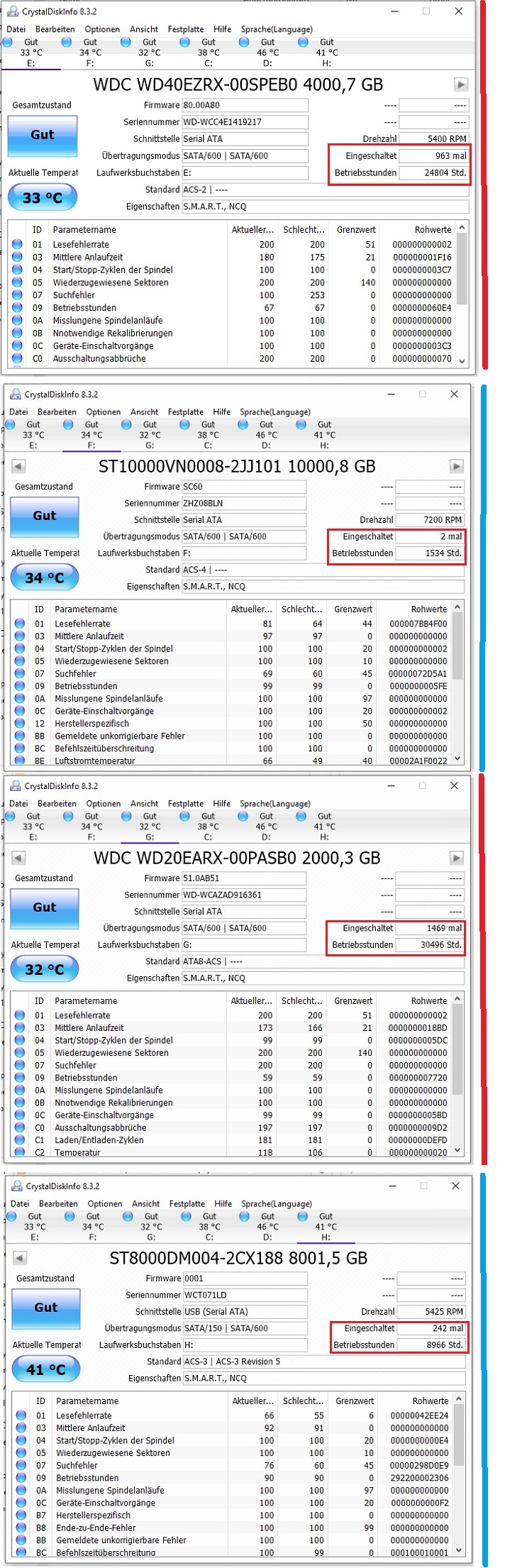Click Drehzahl field 7200 RPM
Viewport: 505px width, 1568px height.
coord(430,520)
